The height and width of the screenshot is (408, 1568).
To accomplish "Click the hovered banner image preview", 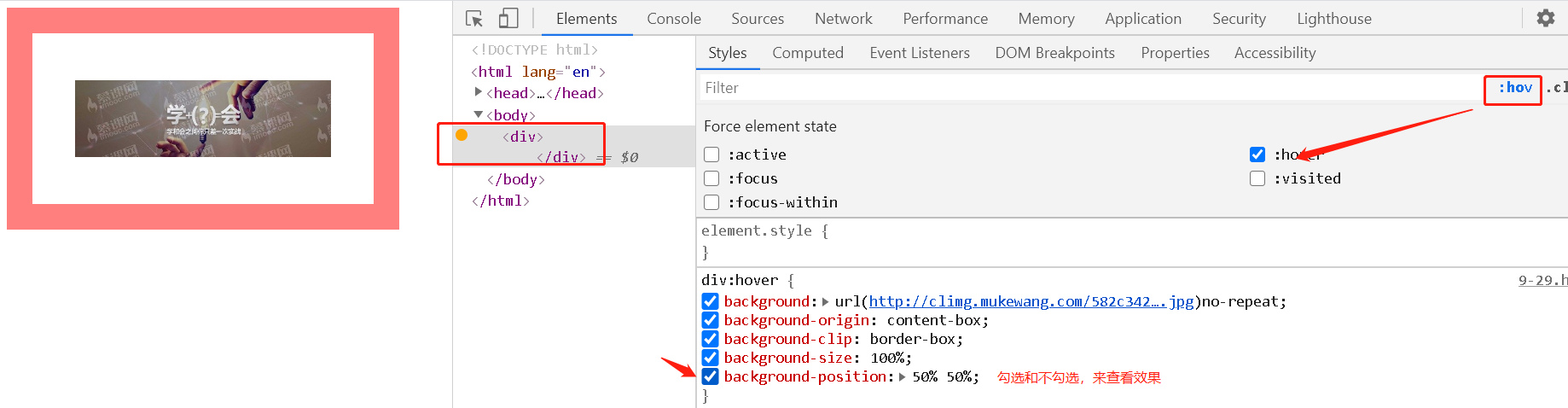I will point(203,119).
